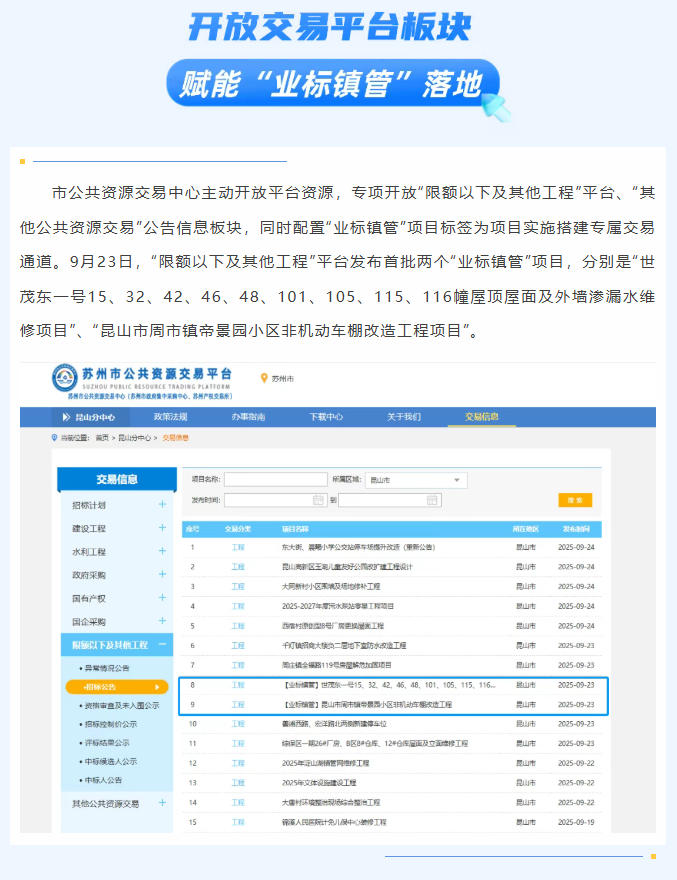Expand 招标计划 with its plus icon

point(162,504)
